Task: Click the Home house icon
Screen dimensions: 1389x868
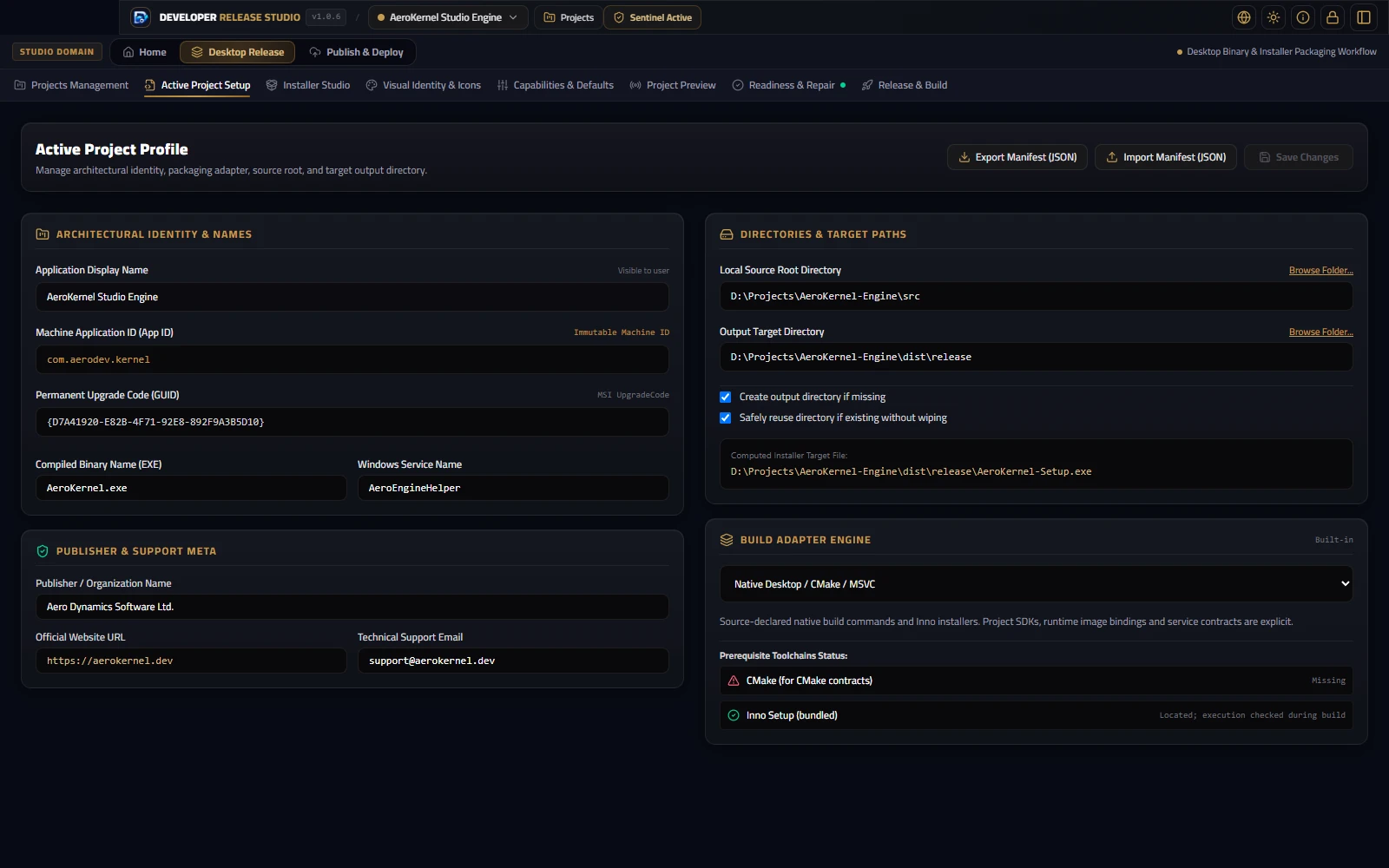Action: pyautogui.click(x=128, y=52)
